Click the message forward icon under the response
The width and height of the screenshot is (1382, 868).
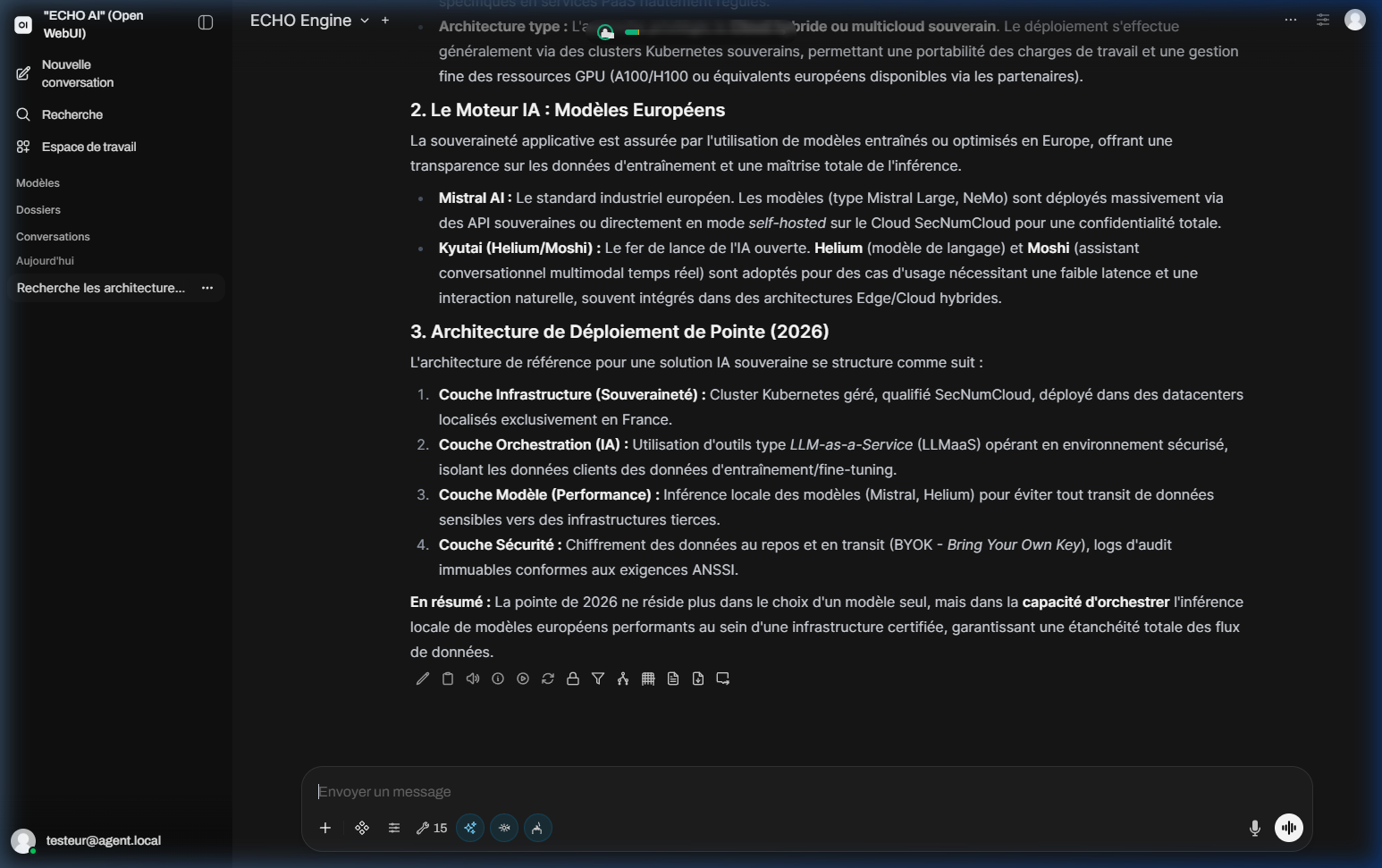point(723,678)
